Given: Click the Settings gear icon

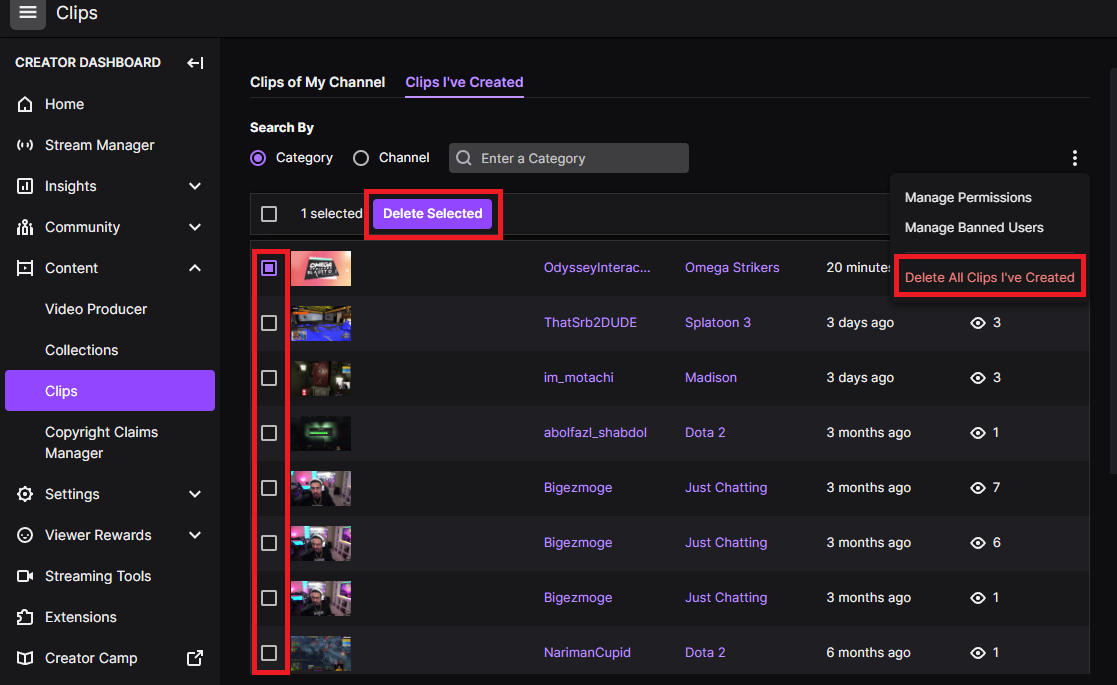Looking at the screenshot, I should [x=25, y=494].
